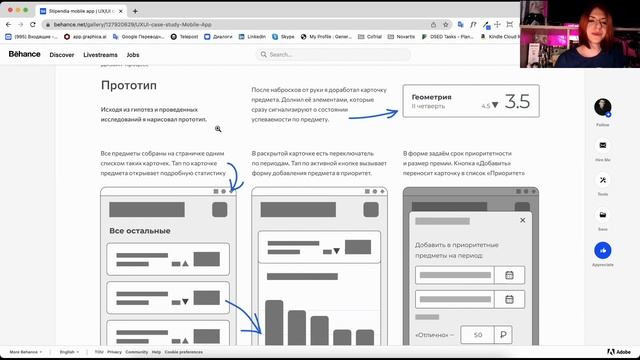Appreciate the project with thumbs-up button
This screenshot has height=360, width=640.
pyautogui.click(x=602, y=250)
